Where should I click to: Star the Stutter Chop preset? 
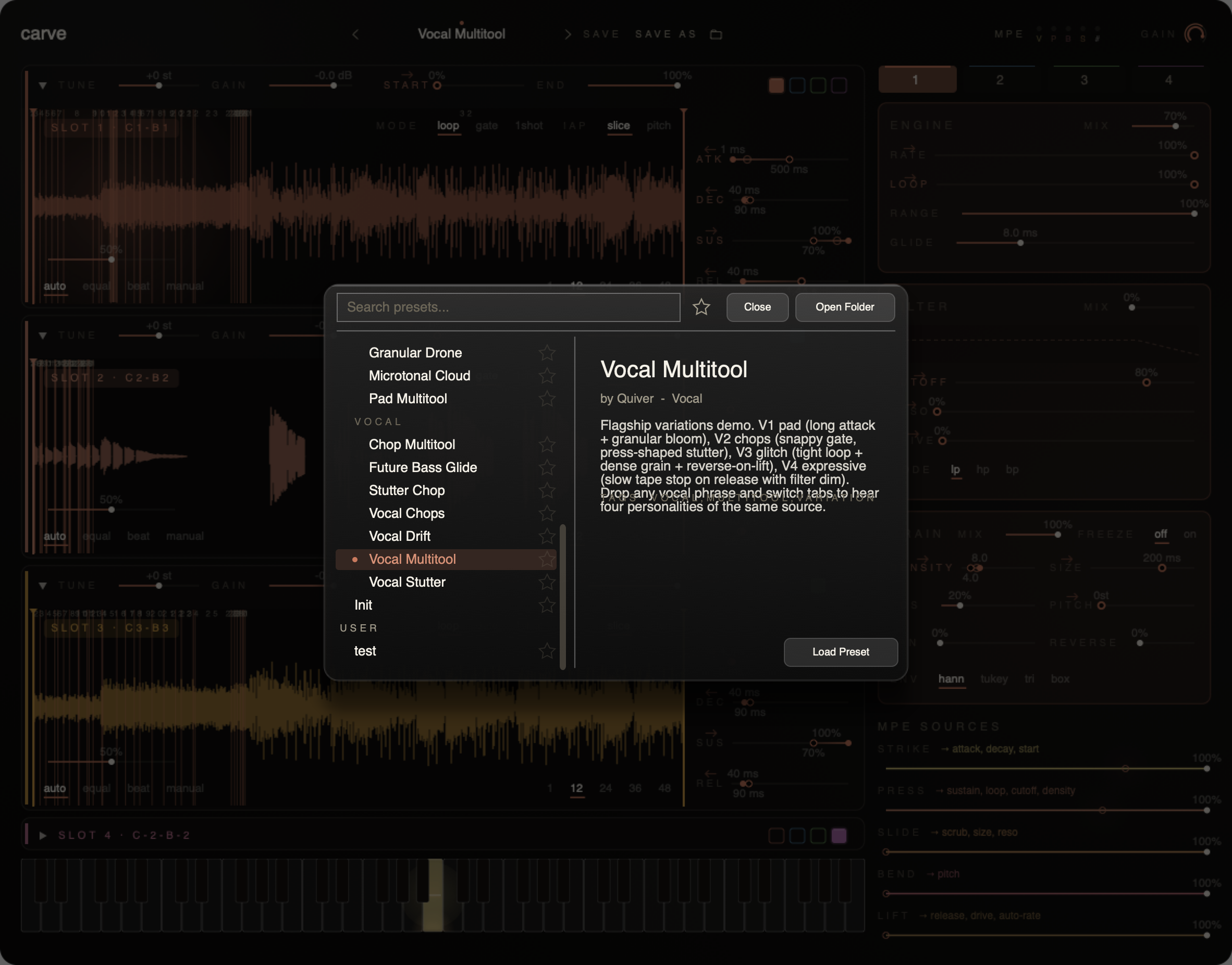click(x=547, y=490)
